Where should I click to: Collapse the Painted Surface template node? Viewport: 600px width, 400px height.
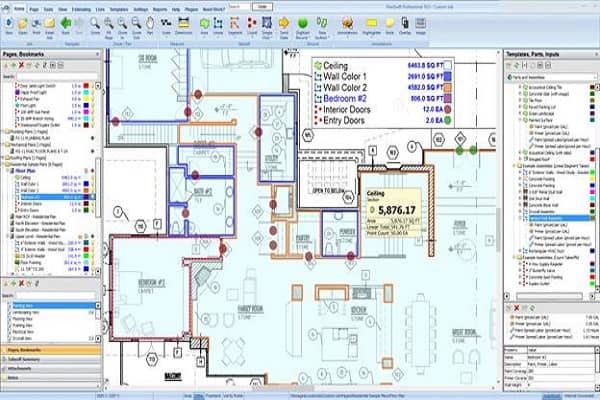[520, 120]
